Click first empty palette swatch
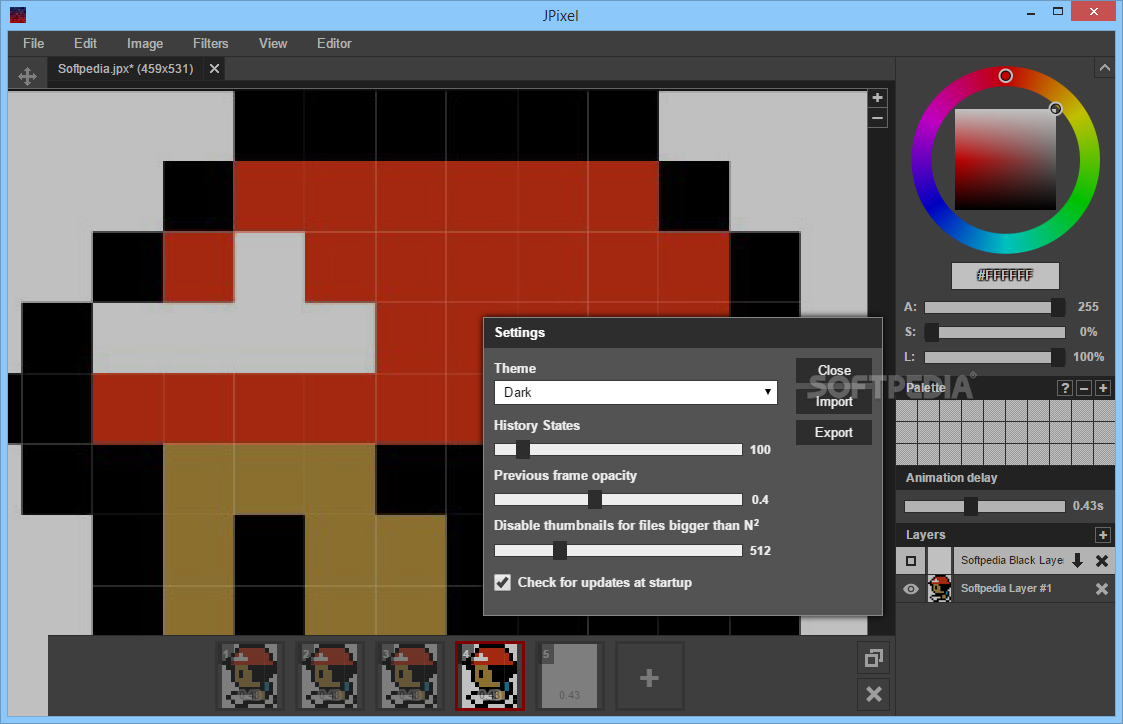 (907, 411)
